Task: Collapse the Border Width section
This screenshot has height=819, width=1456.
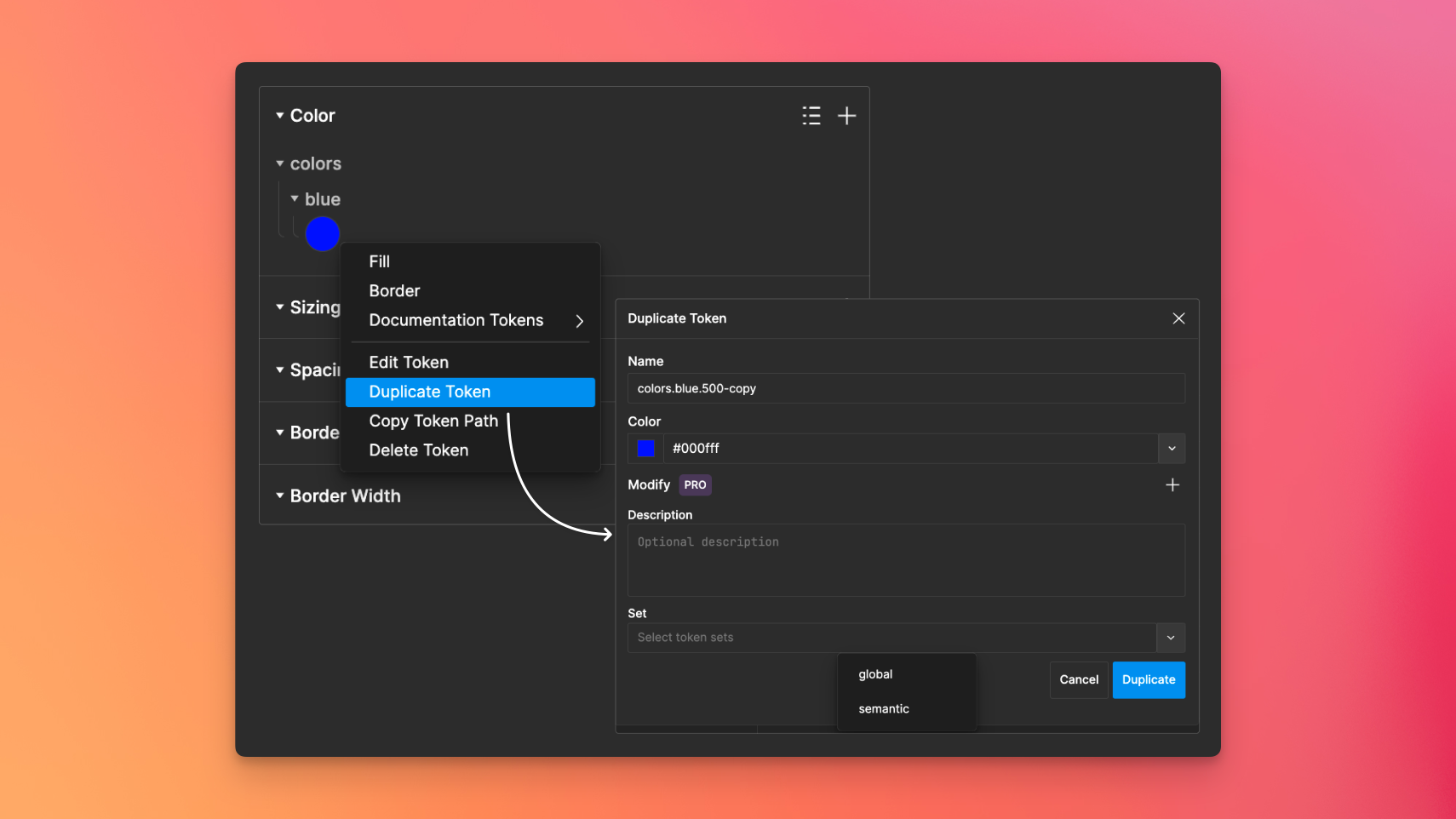Action: tap(279, 495)
